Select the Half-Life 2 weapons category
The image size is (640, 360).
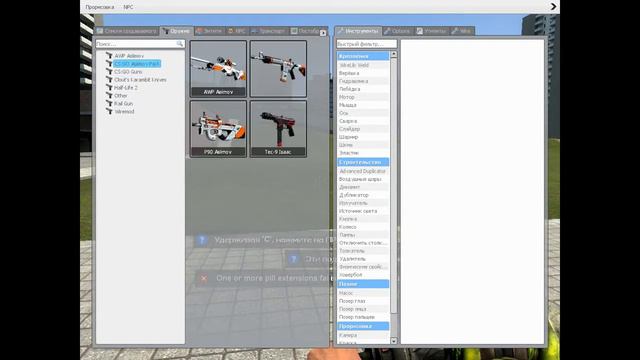click(x=126, y=88)
